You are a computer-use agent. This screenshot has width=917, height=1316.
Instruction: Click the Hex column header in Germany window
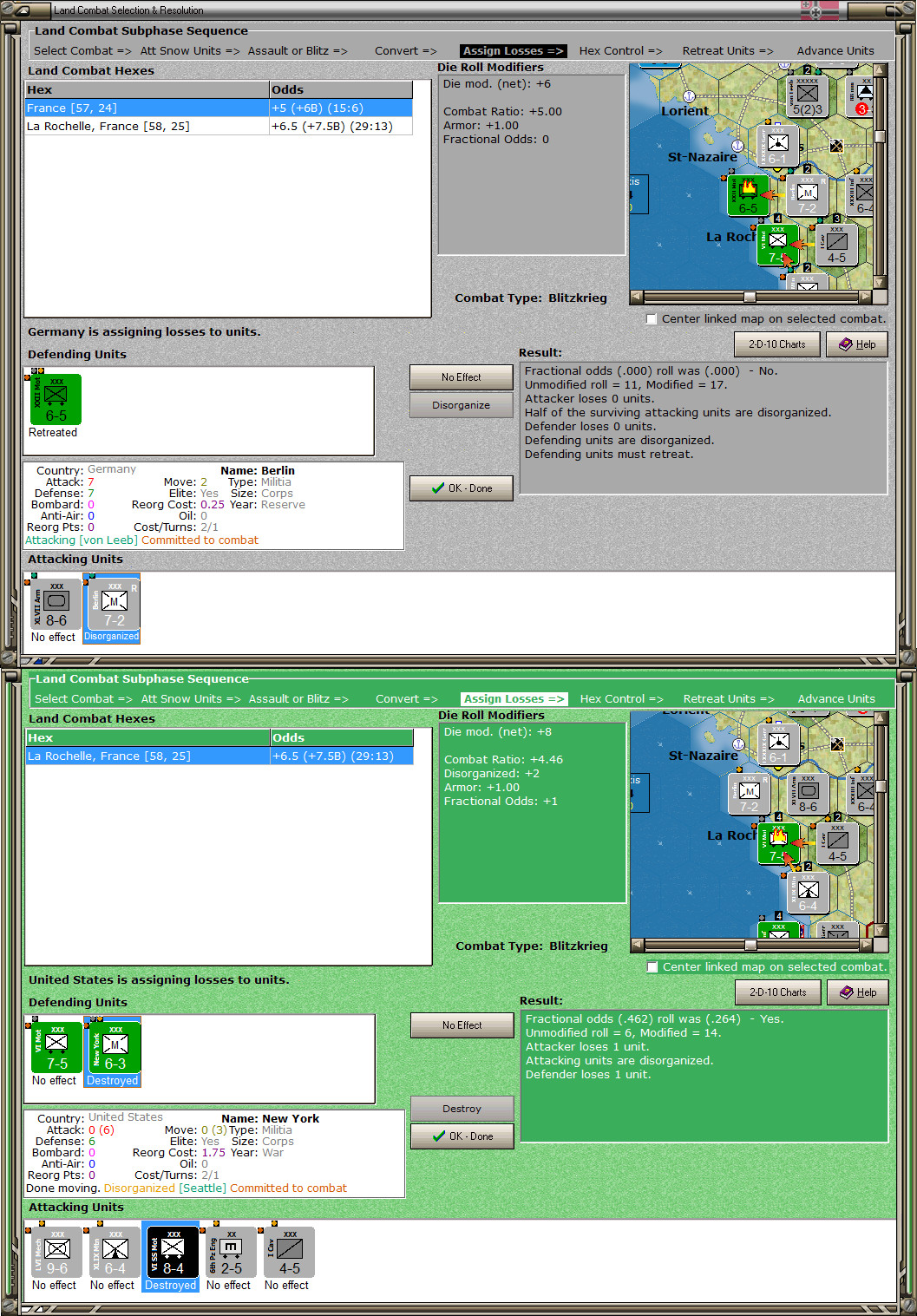pos(147,90)
